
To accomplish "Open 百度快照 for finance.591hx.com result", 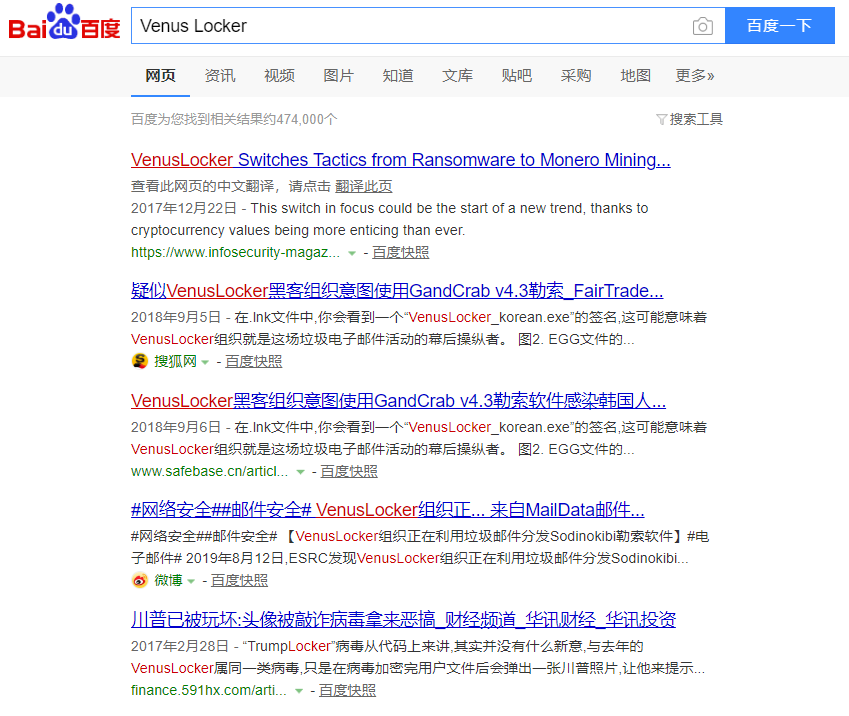I will (x=347, y=691).
